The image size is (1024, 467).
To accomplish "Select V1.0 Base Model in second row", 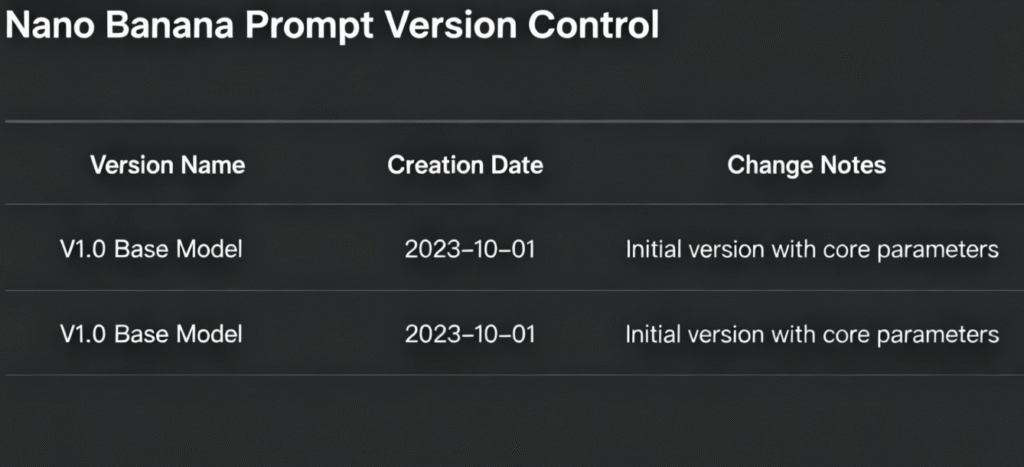I will click(x=151, y=333).
